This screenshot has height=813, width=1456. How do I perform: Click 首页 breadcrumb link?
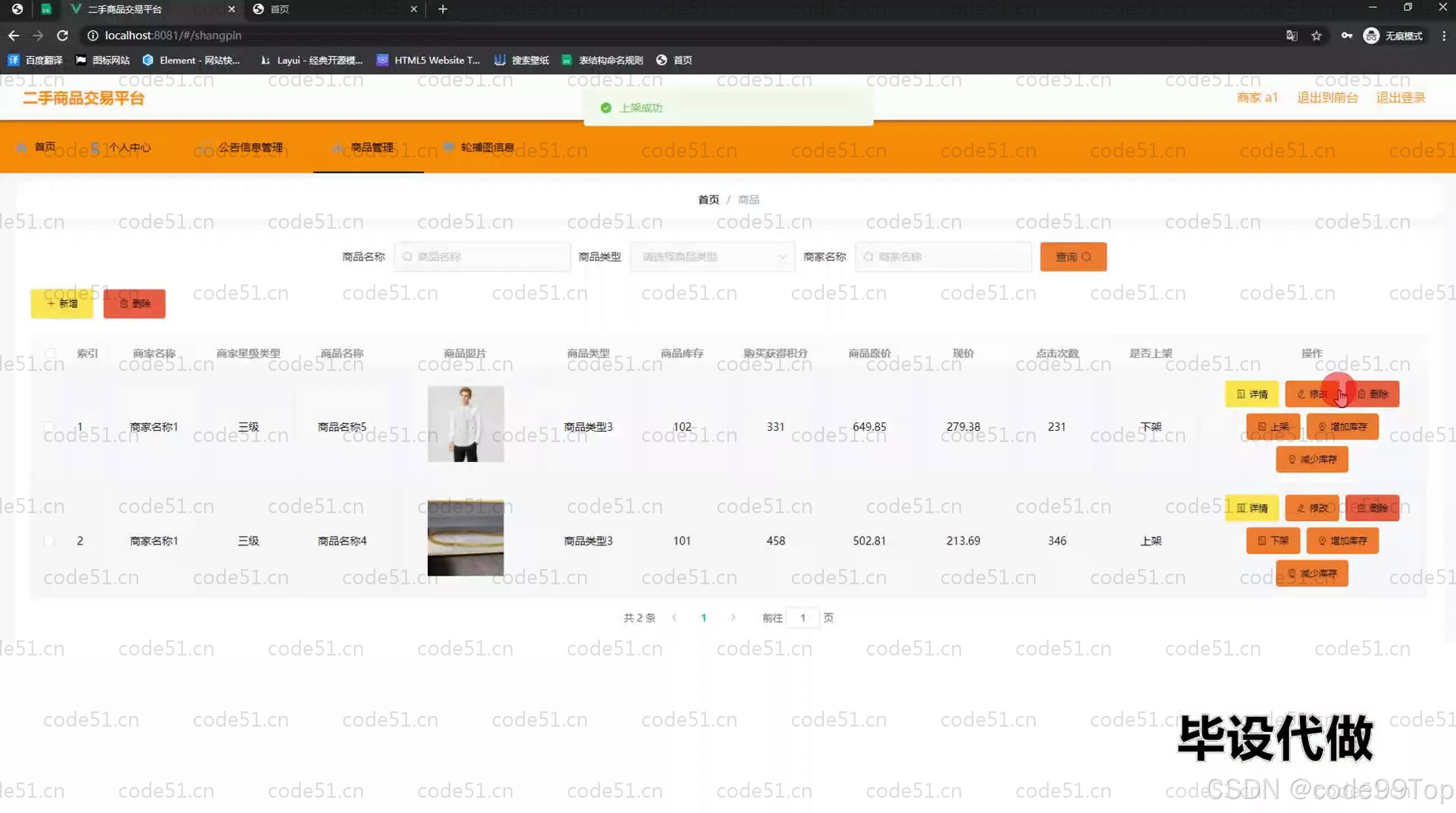tap(708, 199)
